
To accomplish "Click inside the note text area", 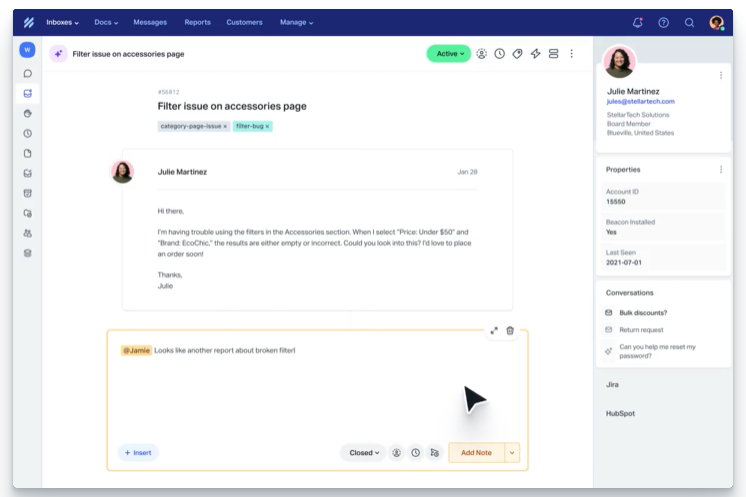I will [x=317, y=390].
